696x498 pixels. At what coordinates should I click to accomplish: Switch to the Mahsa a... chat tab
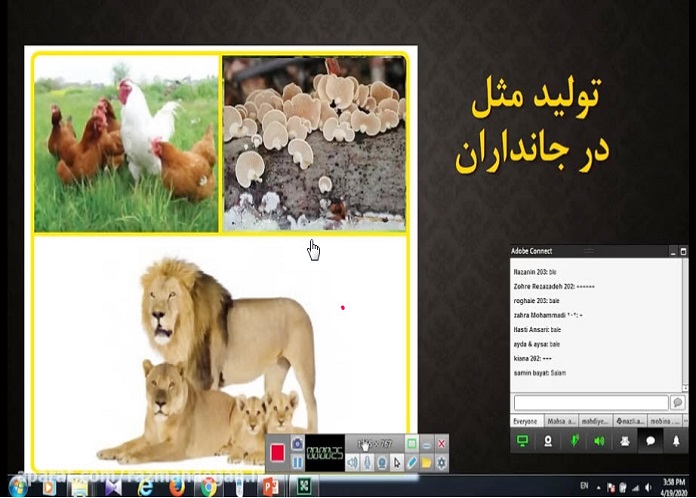[x=561, y=421]
